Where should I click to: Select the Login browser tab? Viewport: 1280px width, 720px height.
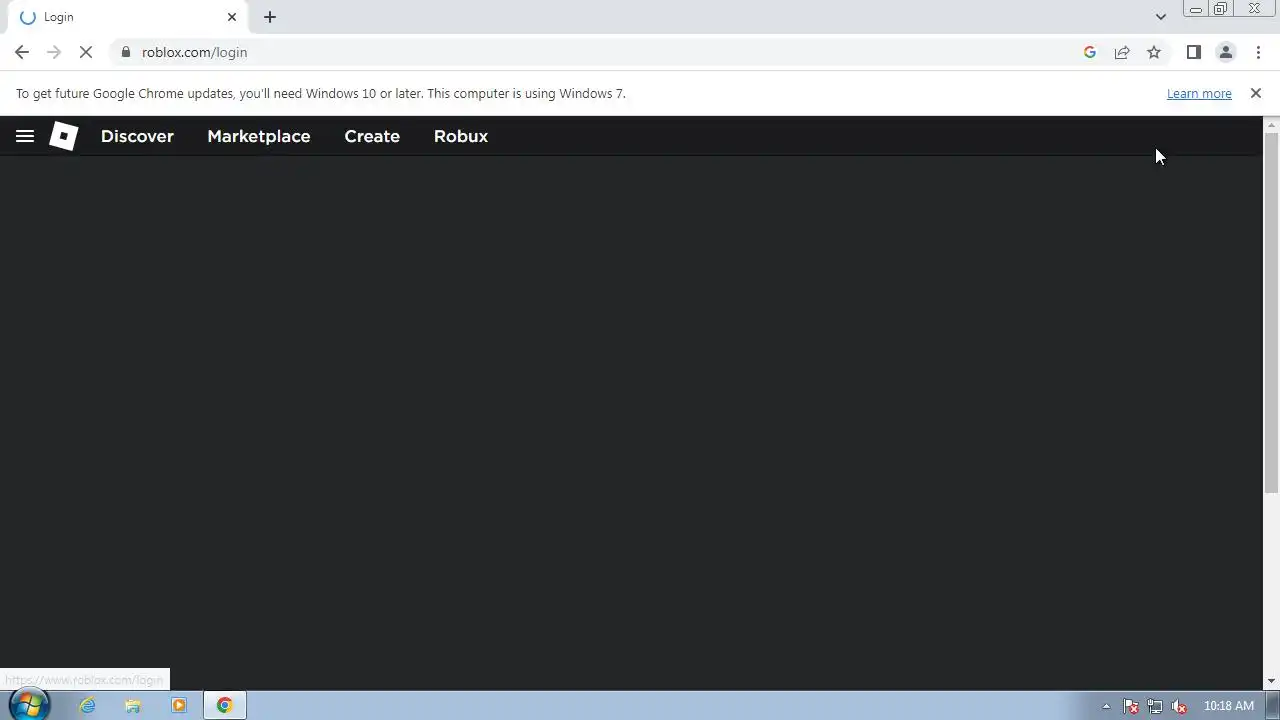click(x=128, y=17)
